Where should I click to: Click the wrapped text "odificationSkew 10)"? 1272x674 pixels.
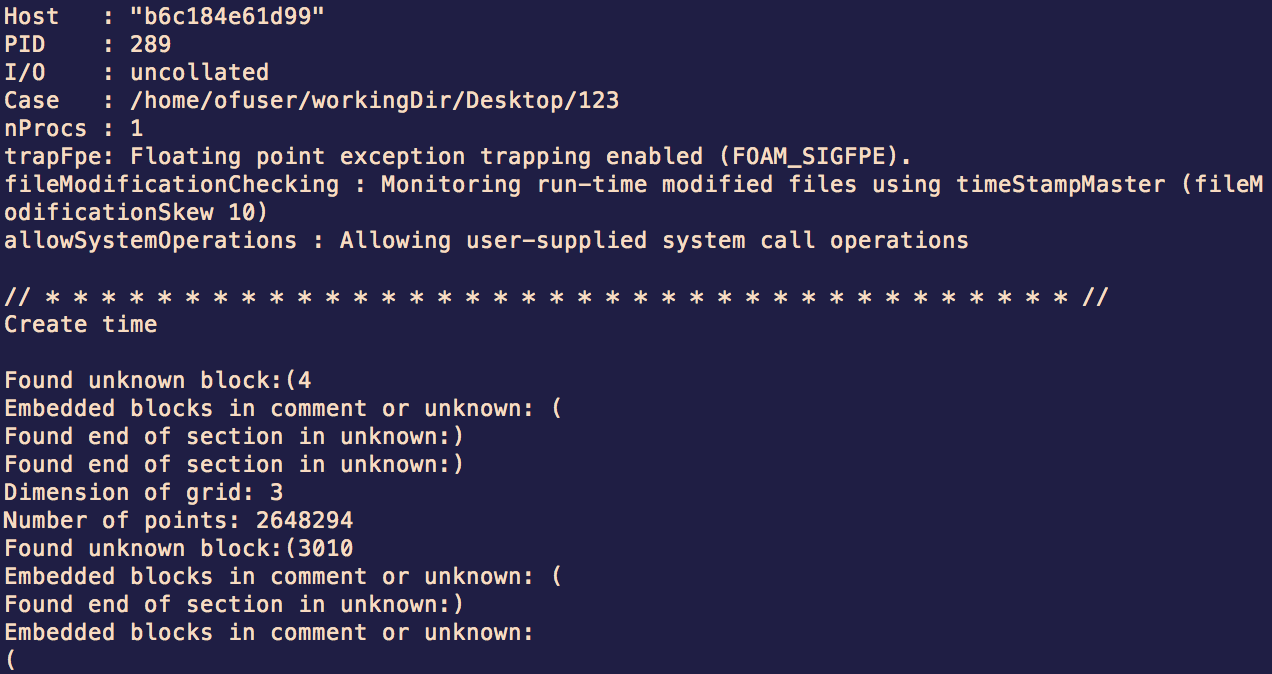coord(136,212)
